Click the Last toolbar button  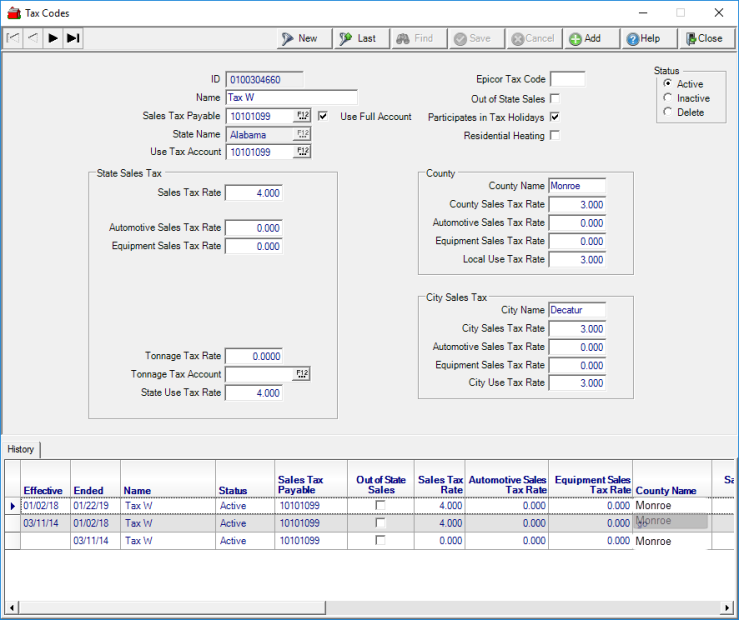click(x=357, y=38)
